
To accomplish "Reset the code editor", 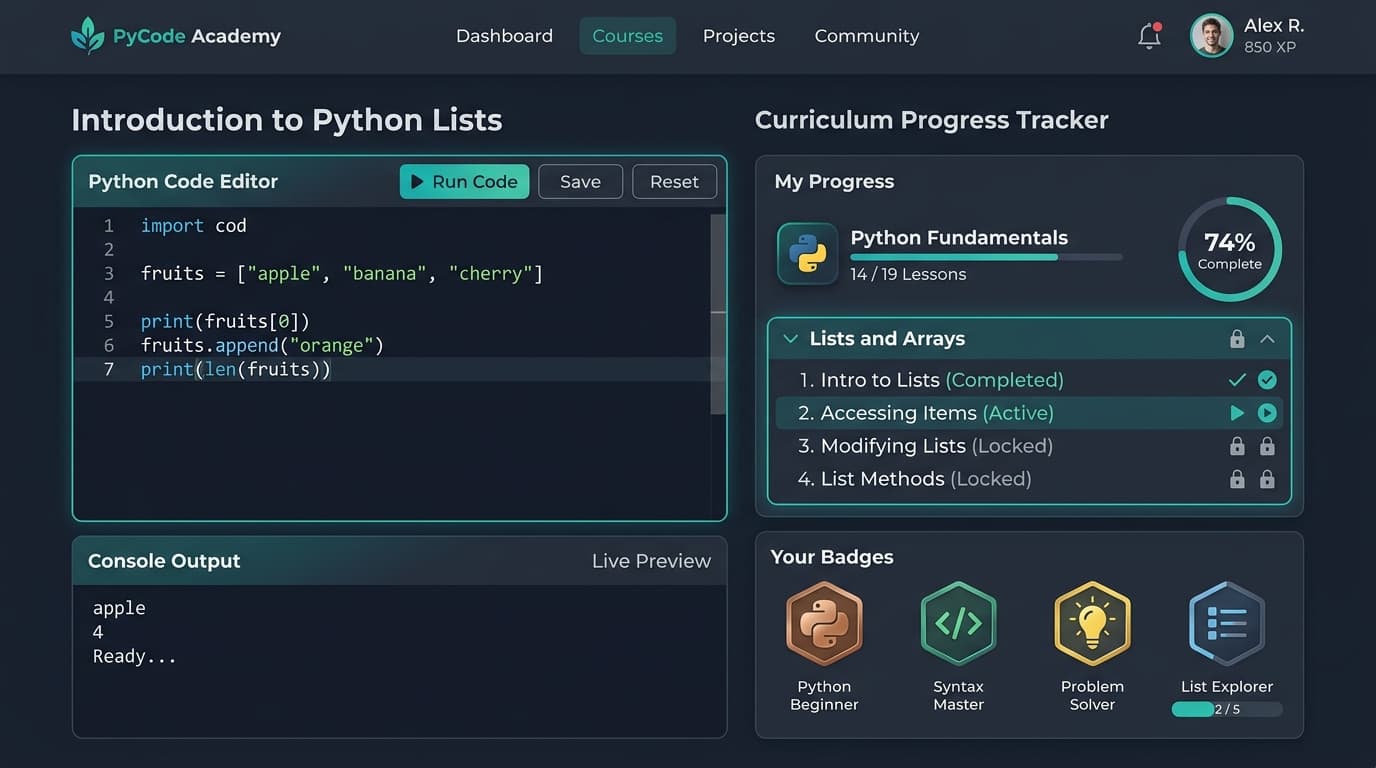I will (x=674, y=182).
